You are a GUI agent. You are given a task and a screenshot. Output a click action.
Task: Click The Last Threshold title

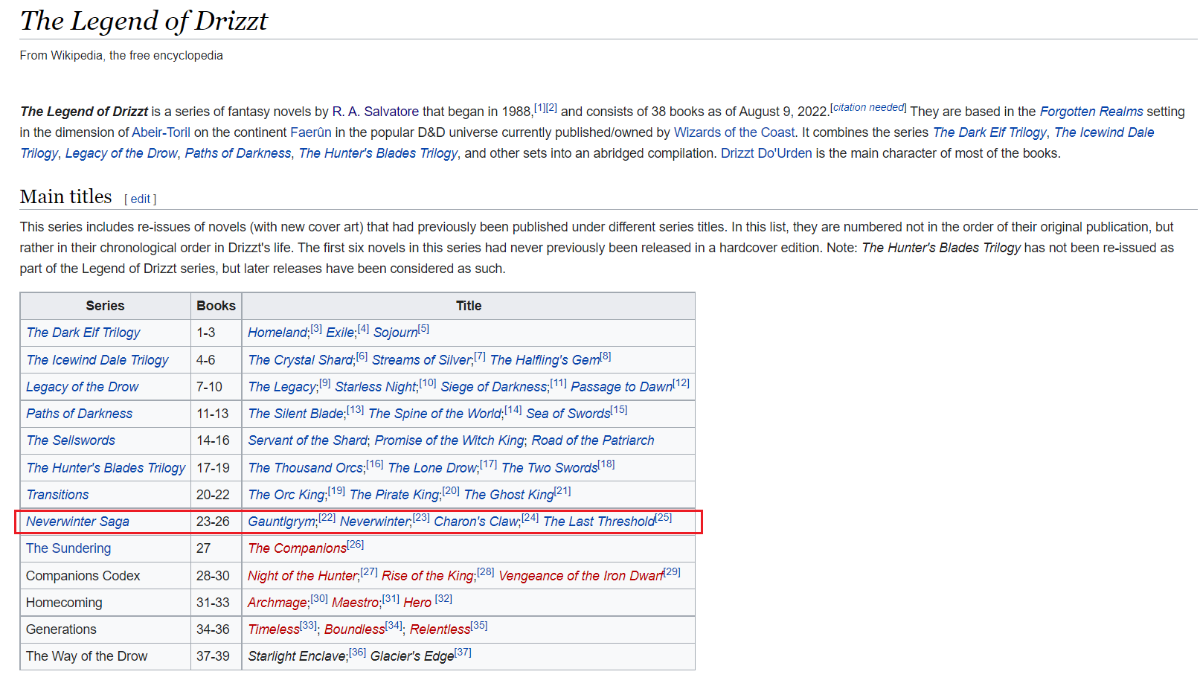pyautogui.click(x=599, y=521)
